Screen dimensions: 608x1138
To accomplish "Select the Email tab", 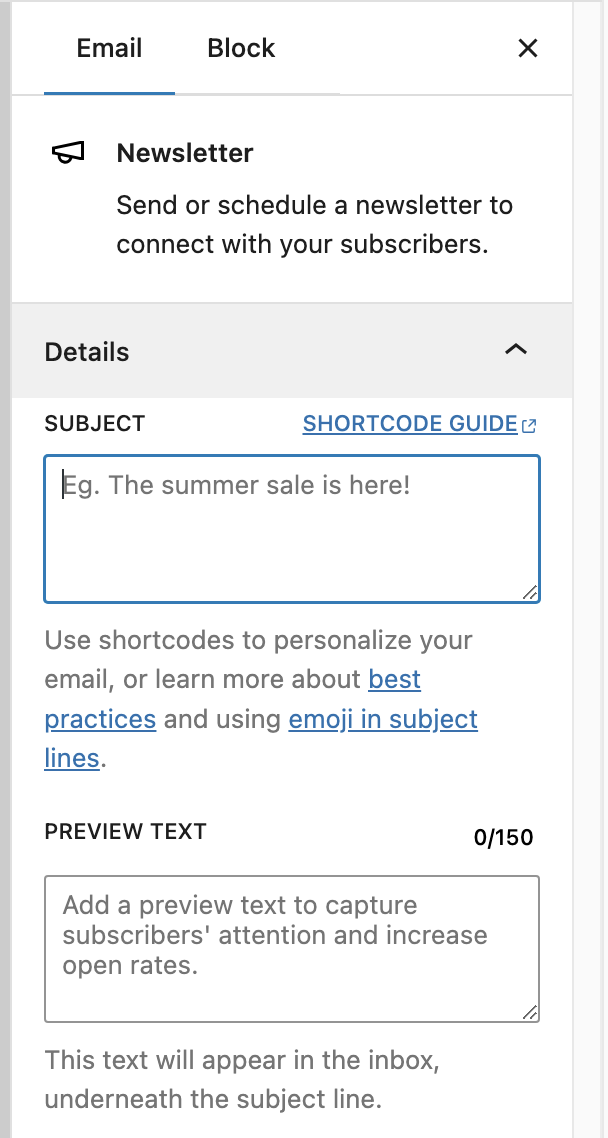I will [x=109, y=48].
